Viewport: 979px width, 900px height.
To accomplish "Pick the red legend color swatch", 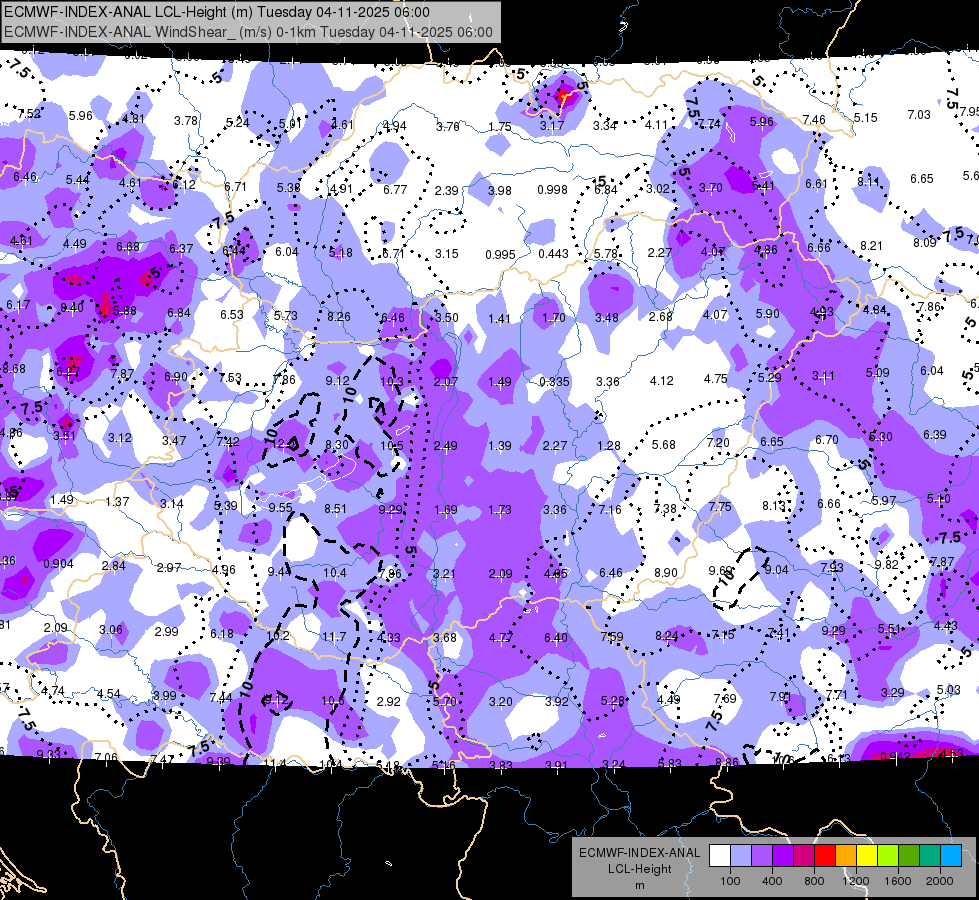I will click(825, 856).
